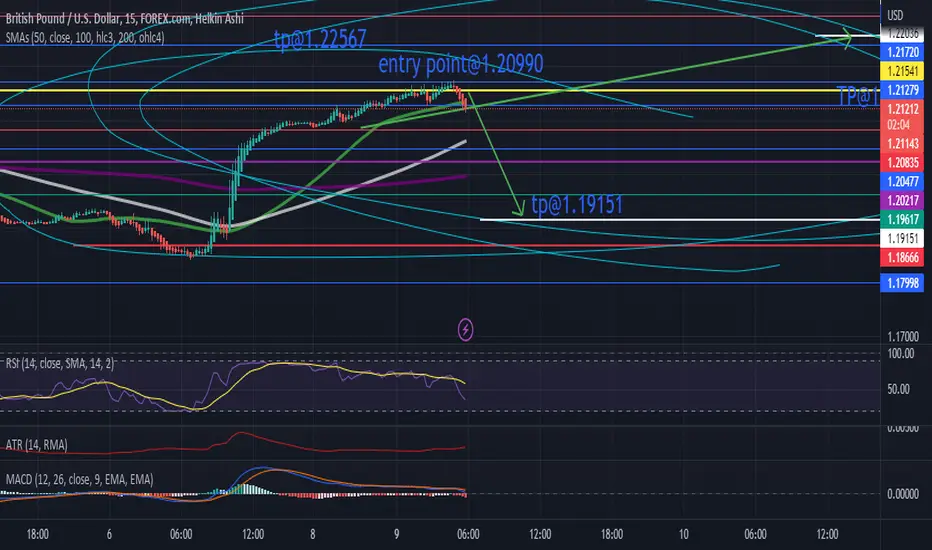
Task: Select the 1.17998 blue price label
Action: pyautogui.click(x=902, y=284)
